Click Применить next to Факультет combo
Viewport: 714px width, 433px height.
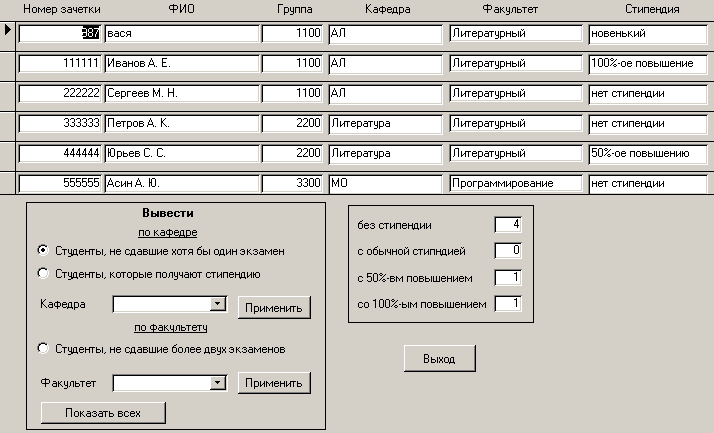(x=274, y=383)
